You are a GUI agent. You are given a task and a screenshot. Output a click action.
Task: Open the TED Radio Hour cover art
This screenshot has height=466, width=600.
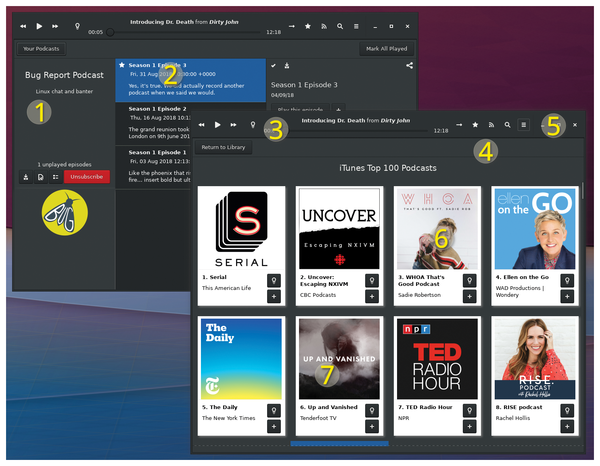437,359
